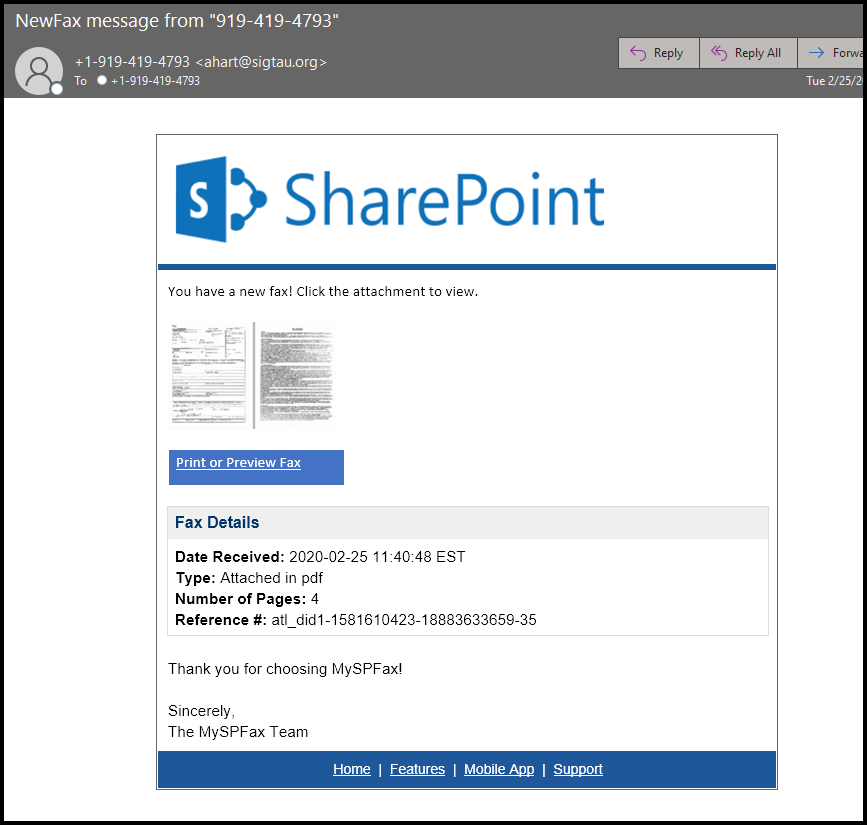Open the first fax page thumbnail
Screen dimensions: 867x825
tap(208, 375)
